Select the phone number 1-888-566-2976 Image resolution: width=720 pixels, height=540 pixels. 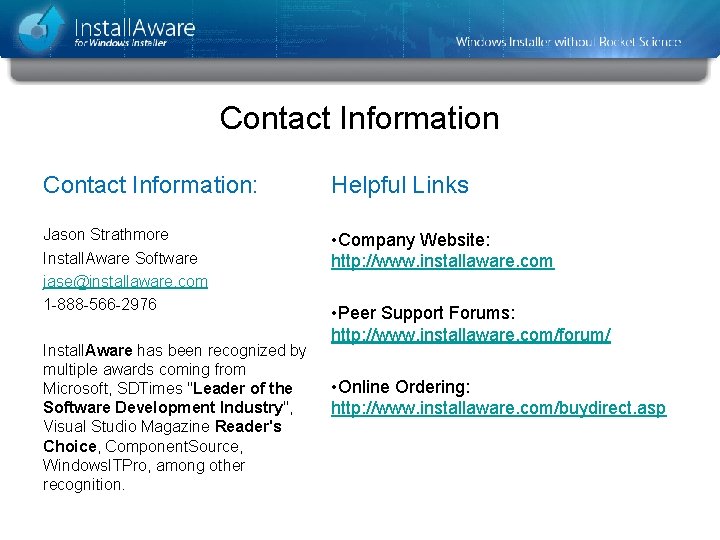100,304
